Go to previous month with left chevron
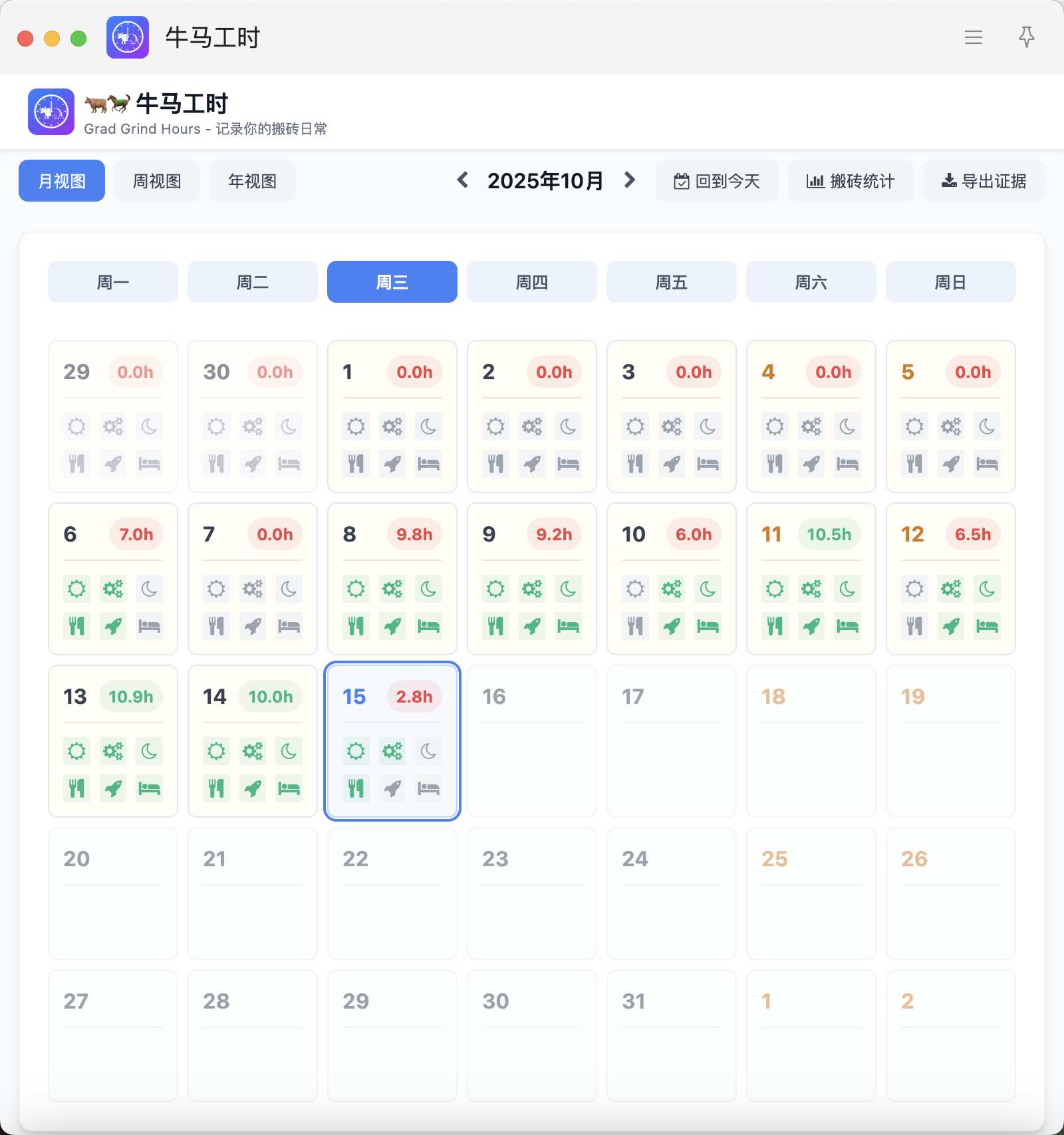 (x=463, y=180)
